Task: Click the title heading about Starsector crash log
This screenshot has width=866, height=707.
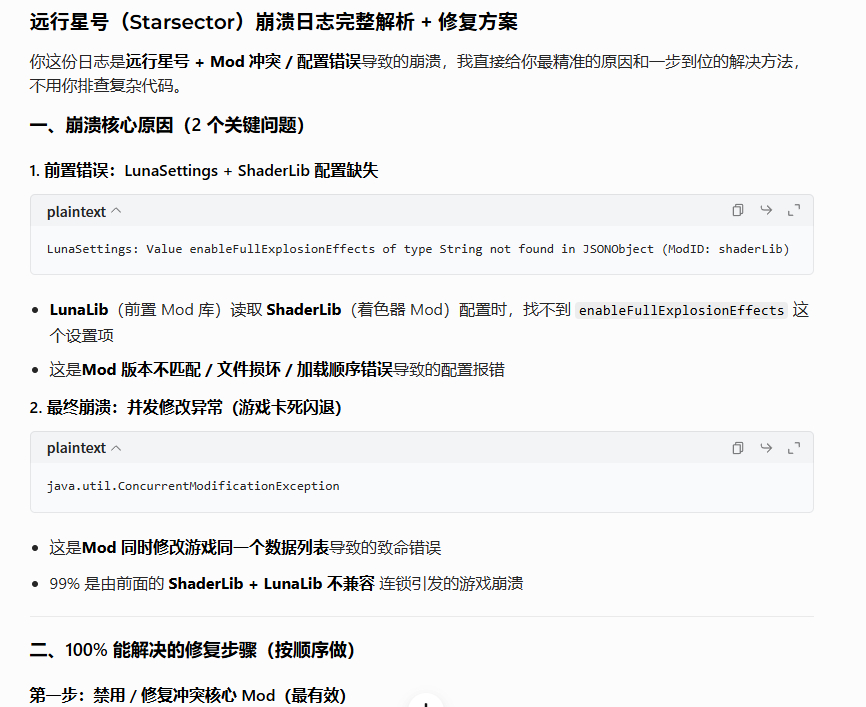Action: [x=273, y=22]
